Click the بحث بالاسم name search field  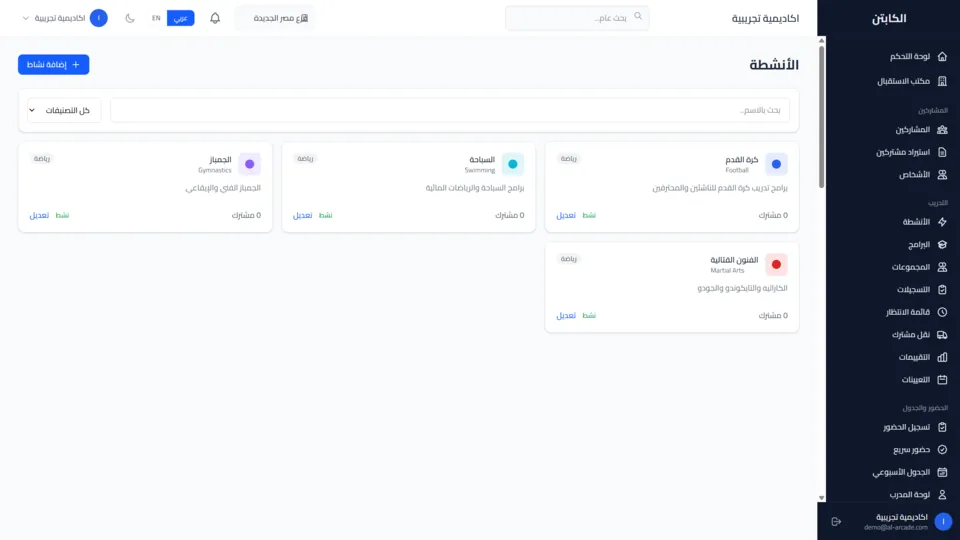tap(450, 110)
